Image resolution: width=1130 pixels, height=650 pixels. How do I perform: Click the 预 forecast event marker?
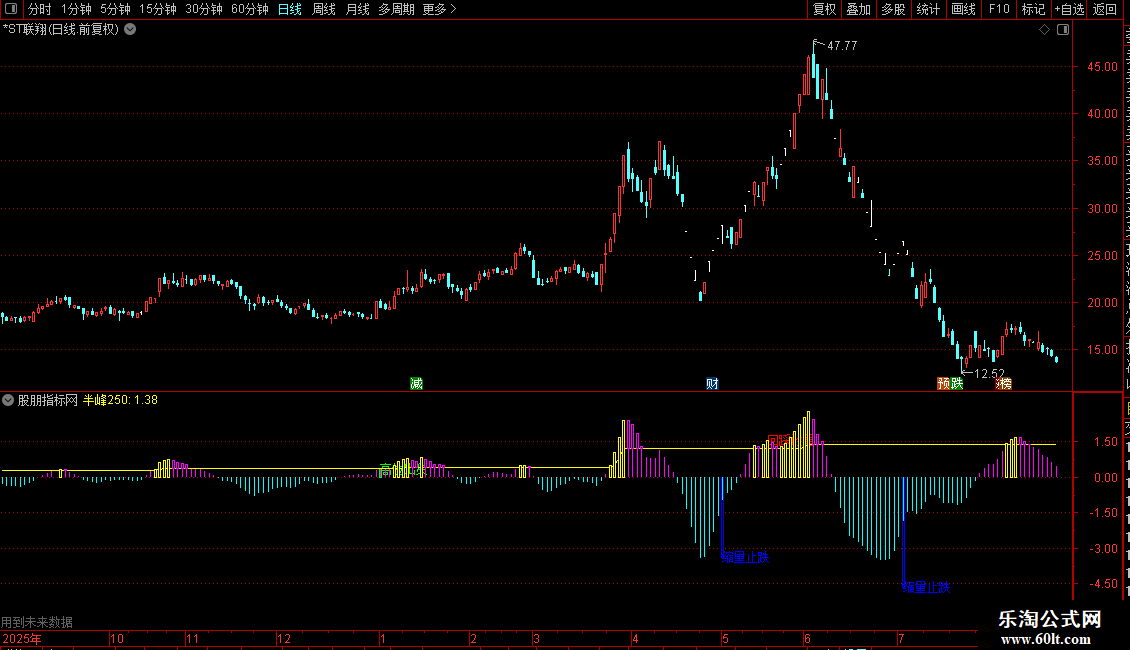point(943,383)
